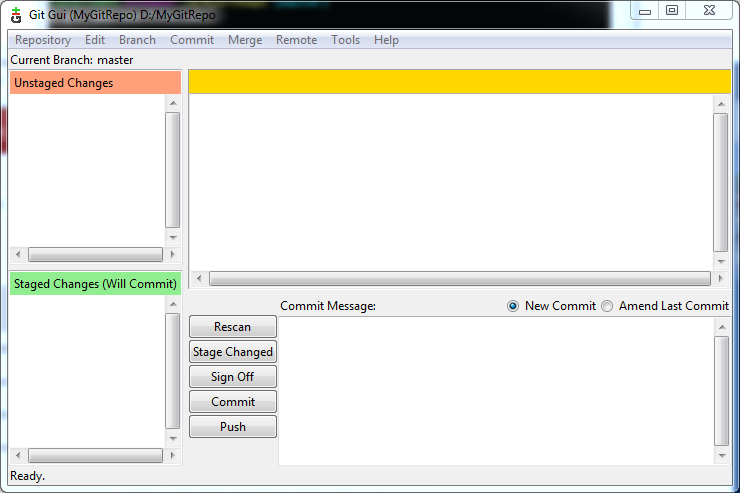Click inside the empty Staged Changes file list
The height and width of the screenshot is (493, 740).
[87, 371]
